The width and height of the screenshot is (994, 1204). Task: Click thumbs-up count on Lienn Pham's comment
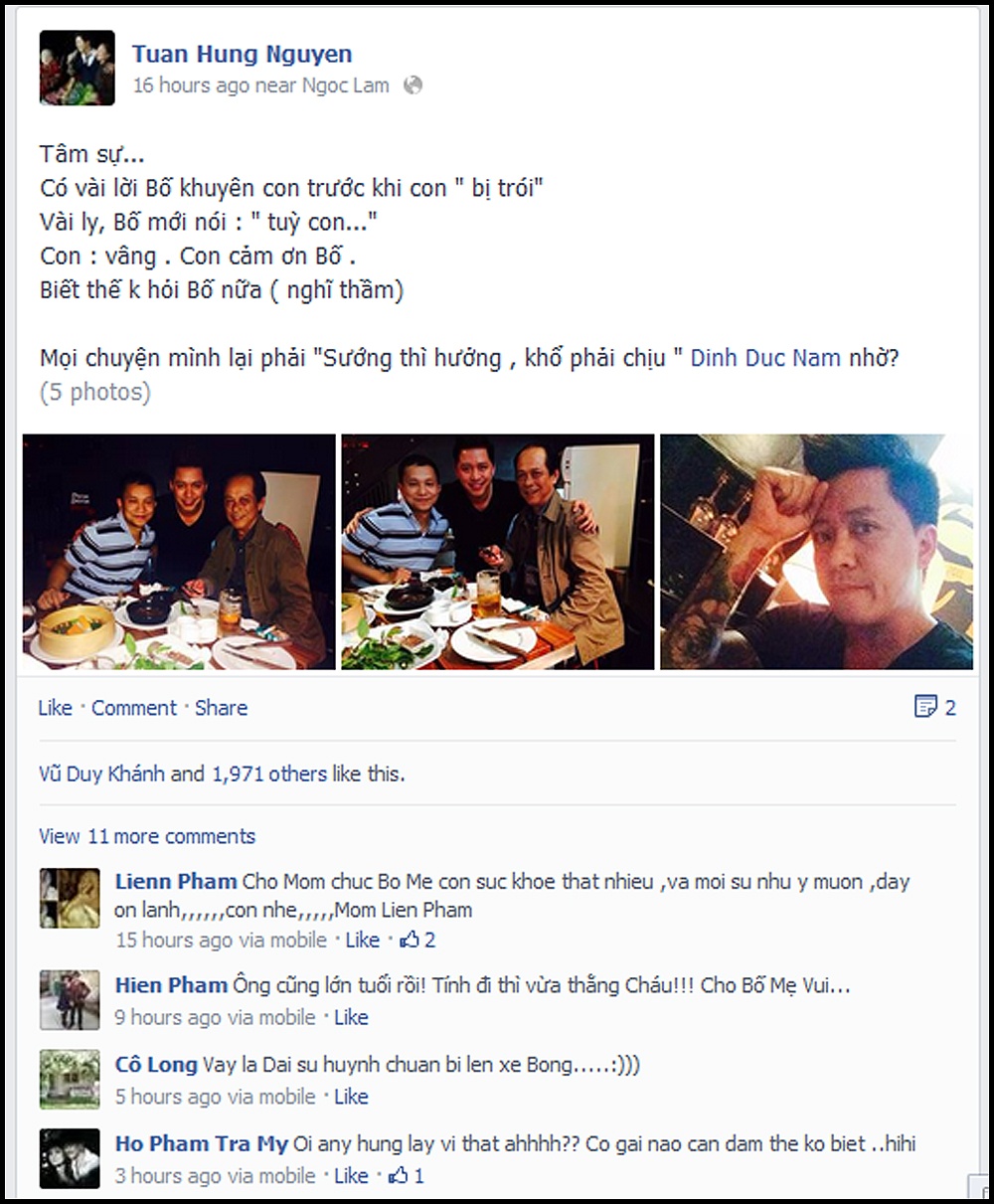point(417,940)
